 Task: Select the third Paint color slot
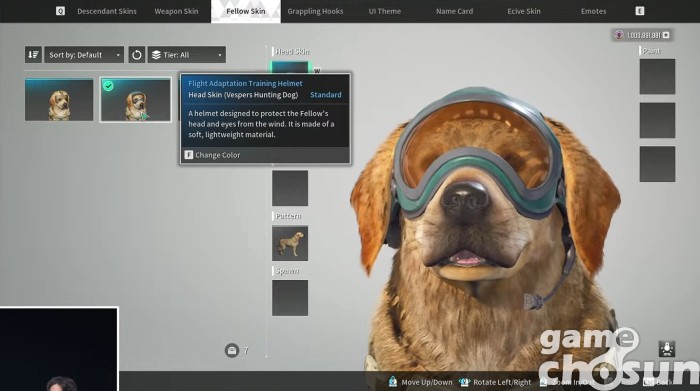(657, 164)
